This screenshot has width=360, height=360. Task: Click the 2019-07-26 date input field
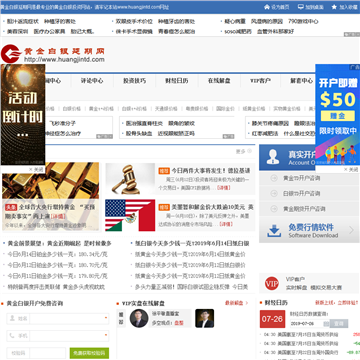pos(306,324)
